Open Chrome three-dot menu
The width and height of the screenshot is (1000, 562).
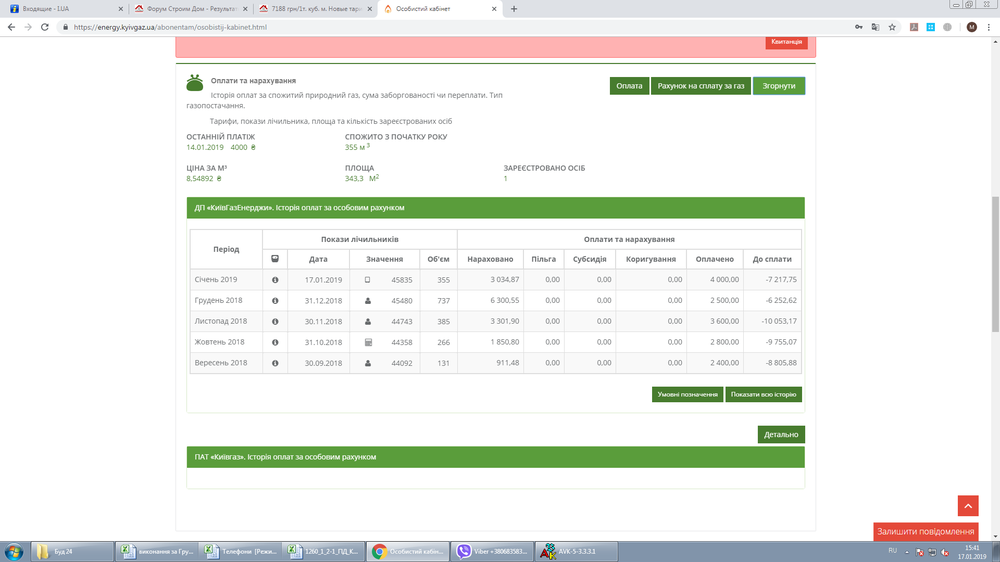pyautogui.click(x=989, y=27)
